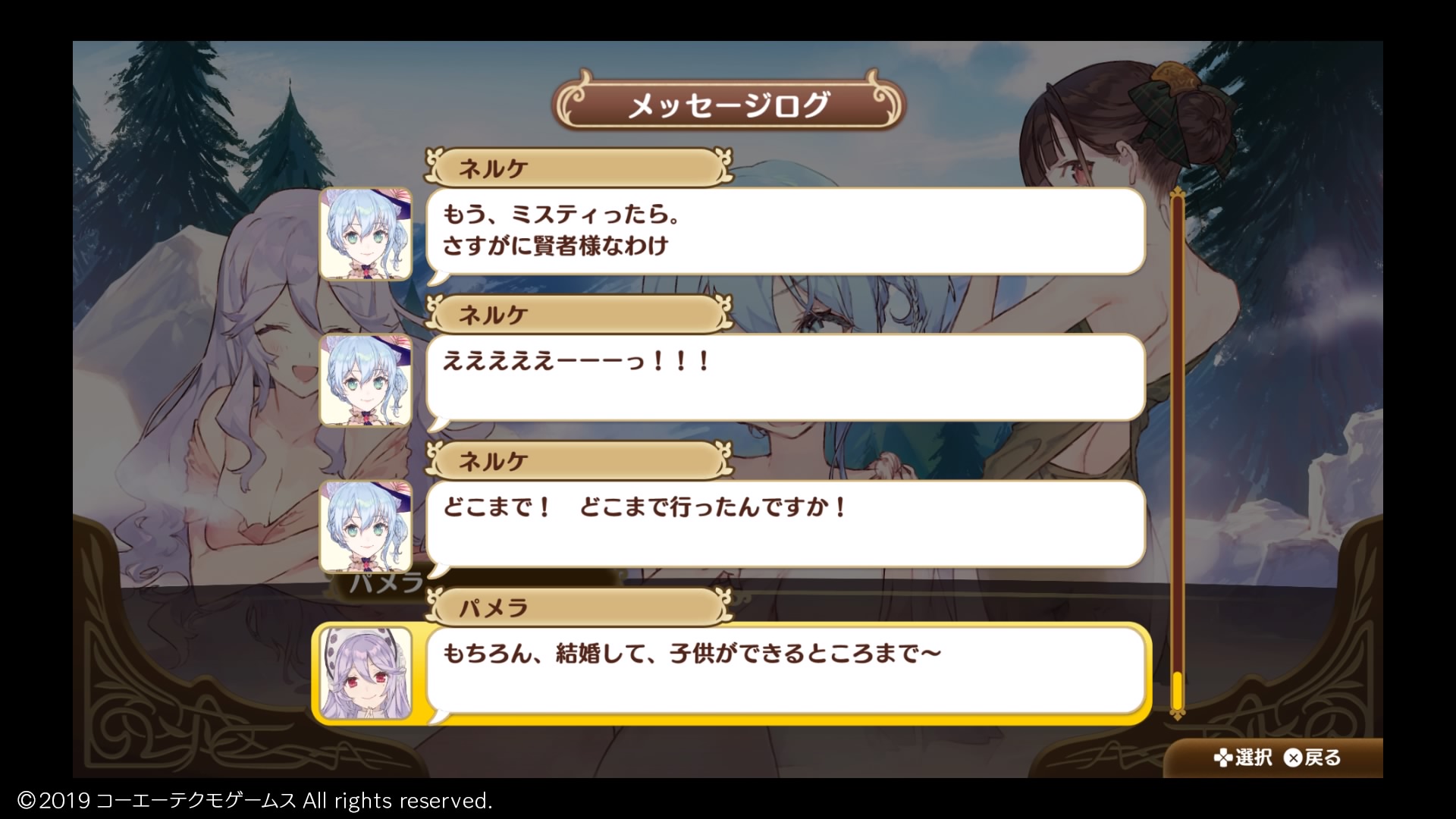This screenshot has height=819, width=1456.
Task: Click Pamela's portrait in the highlighted message
Action: [366, 673]
